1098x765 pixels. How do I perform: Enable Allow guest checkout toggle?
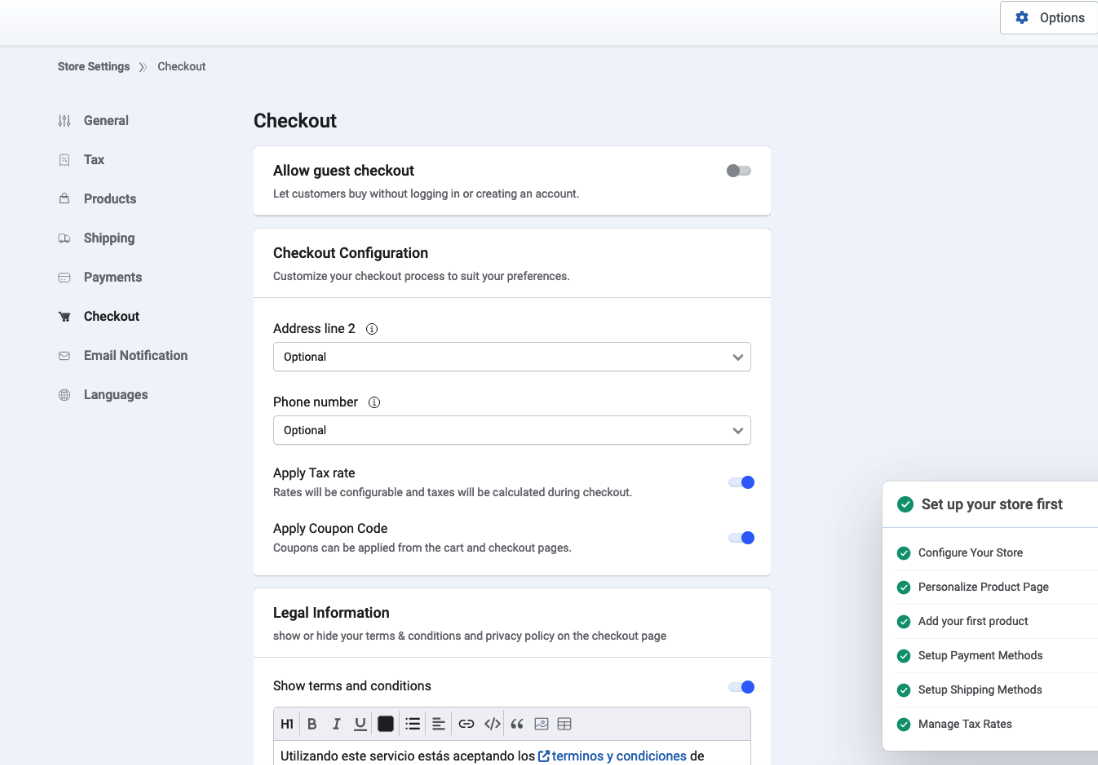(x=739, y=171)
